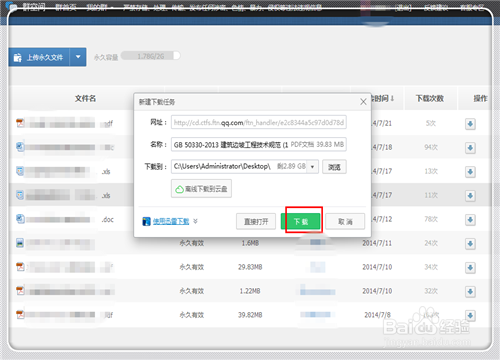Close the 新建下载任务 dialog with the X
Screen dimensions: 500x360
(x=363, y=102)
